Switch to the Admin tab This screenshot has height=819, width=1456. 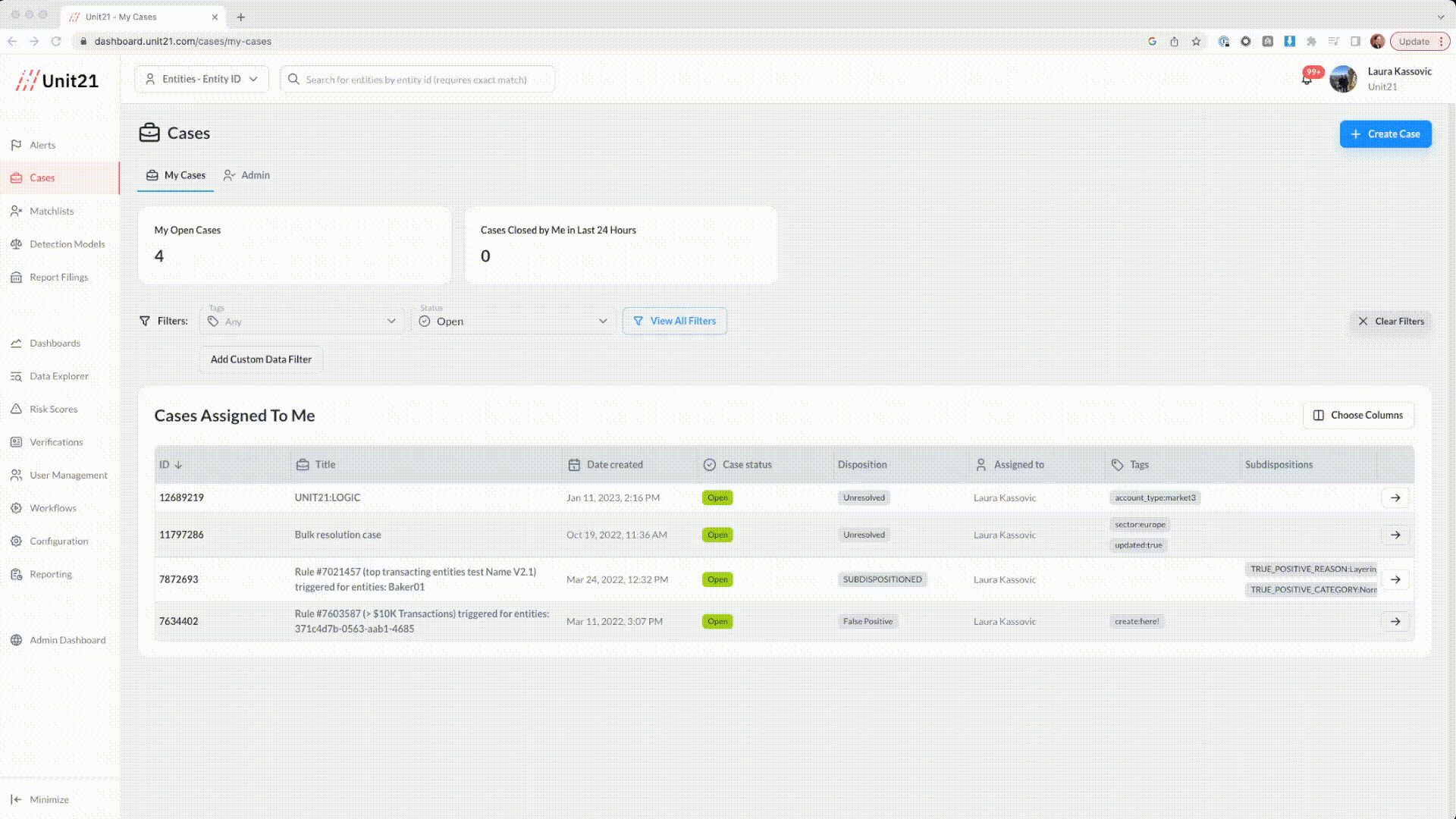point(247,175)
